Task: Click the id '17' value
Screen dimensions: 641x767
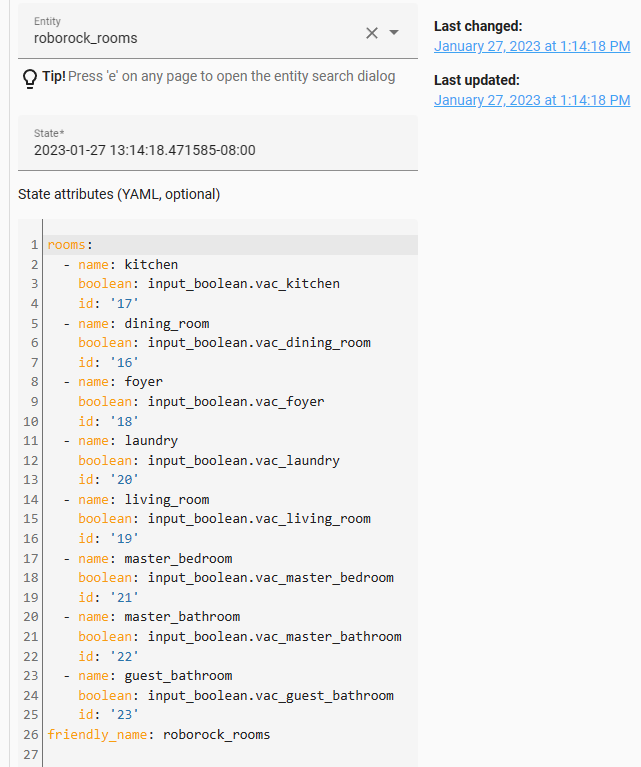Action: coord(124,304)
